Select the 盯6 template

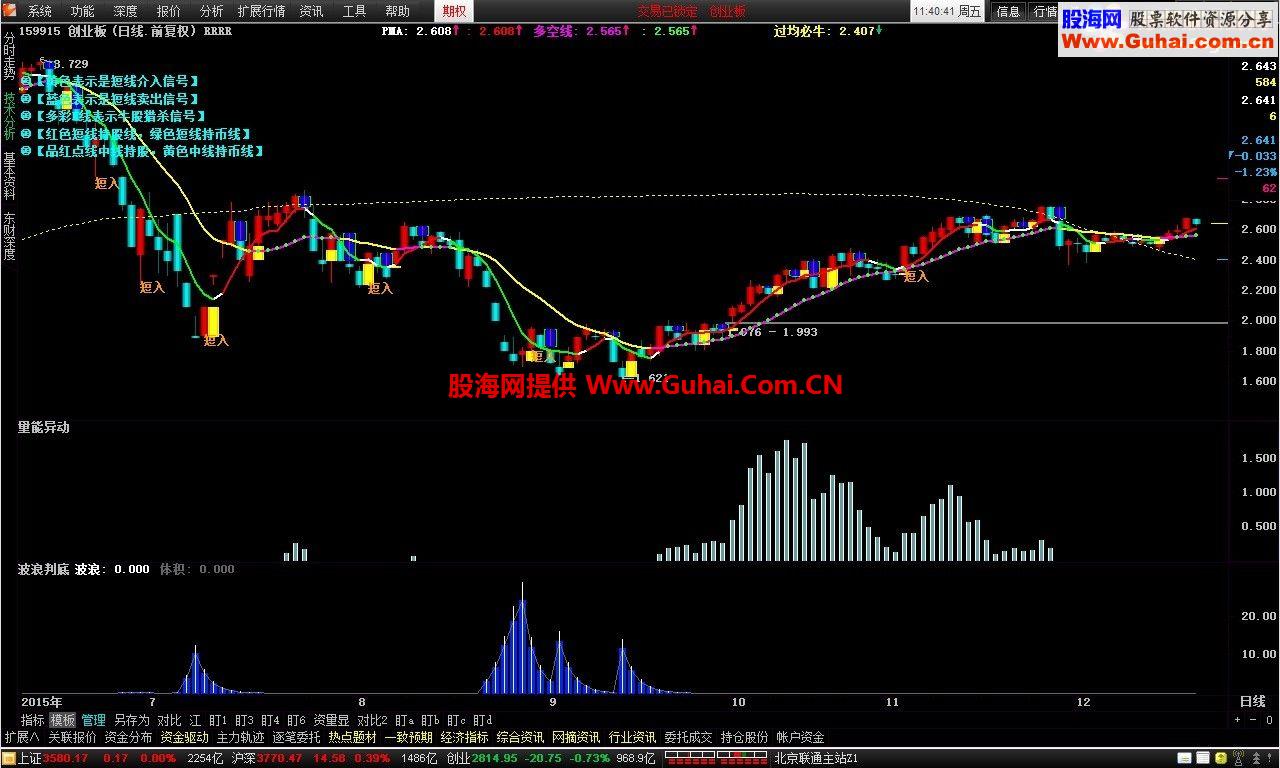[x=296, y=720]
